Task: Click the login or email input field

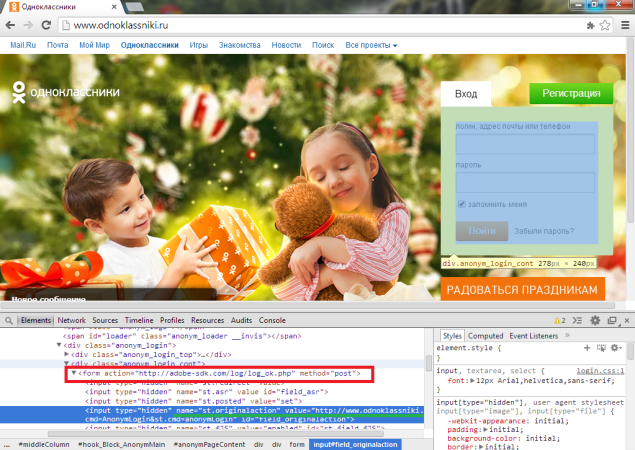Action: tap(525, 144)
